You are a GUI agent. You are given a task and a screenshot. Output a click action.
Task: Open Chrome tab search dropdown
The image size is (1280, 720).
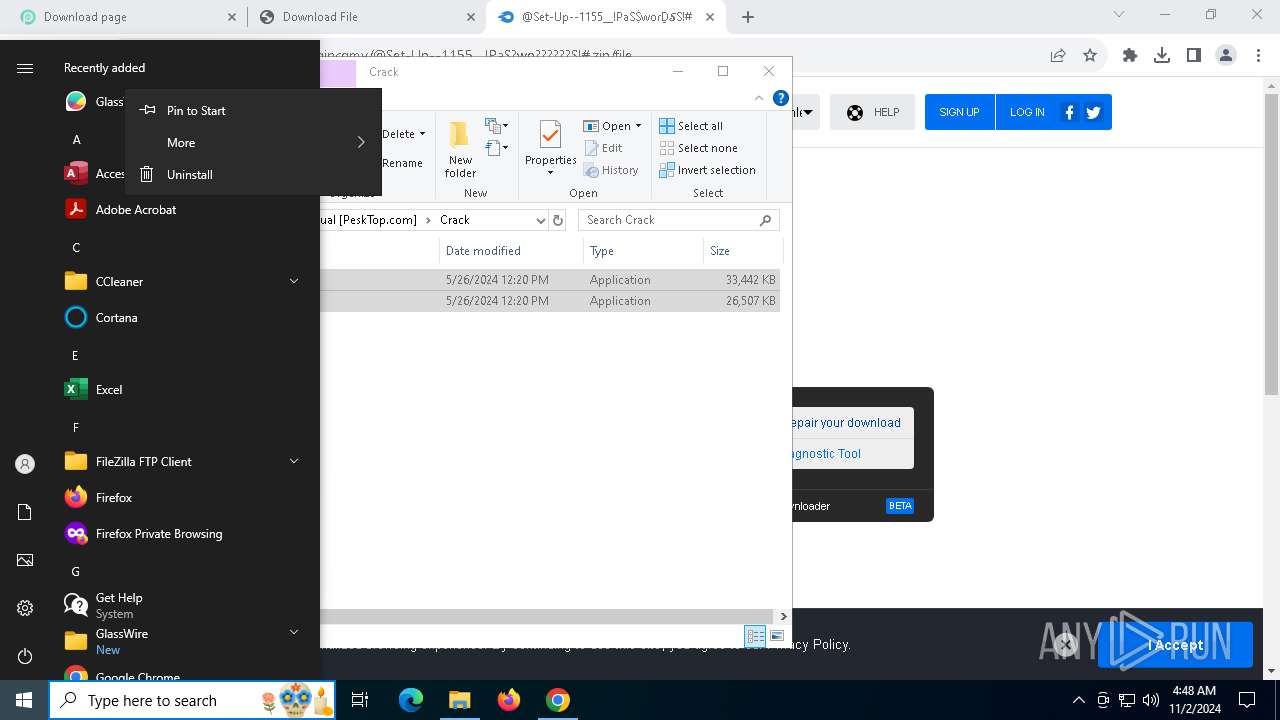click(1119, 14)
